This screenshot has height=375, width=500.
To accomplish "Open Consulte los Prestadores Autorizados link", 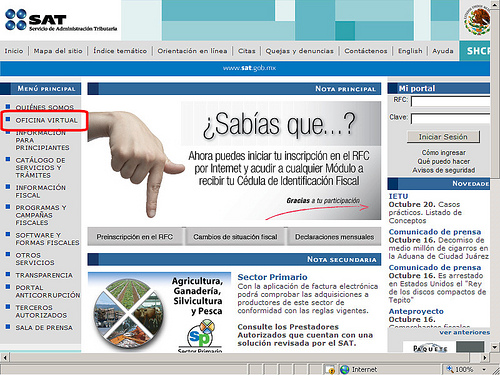I will [305, 335].
